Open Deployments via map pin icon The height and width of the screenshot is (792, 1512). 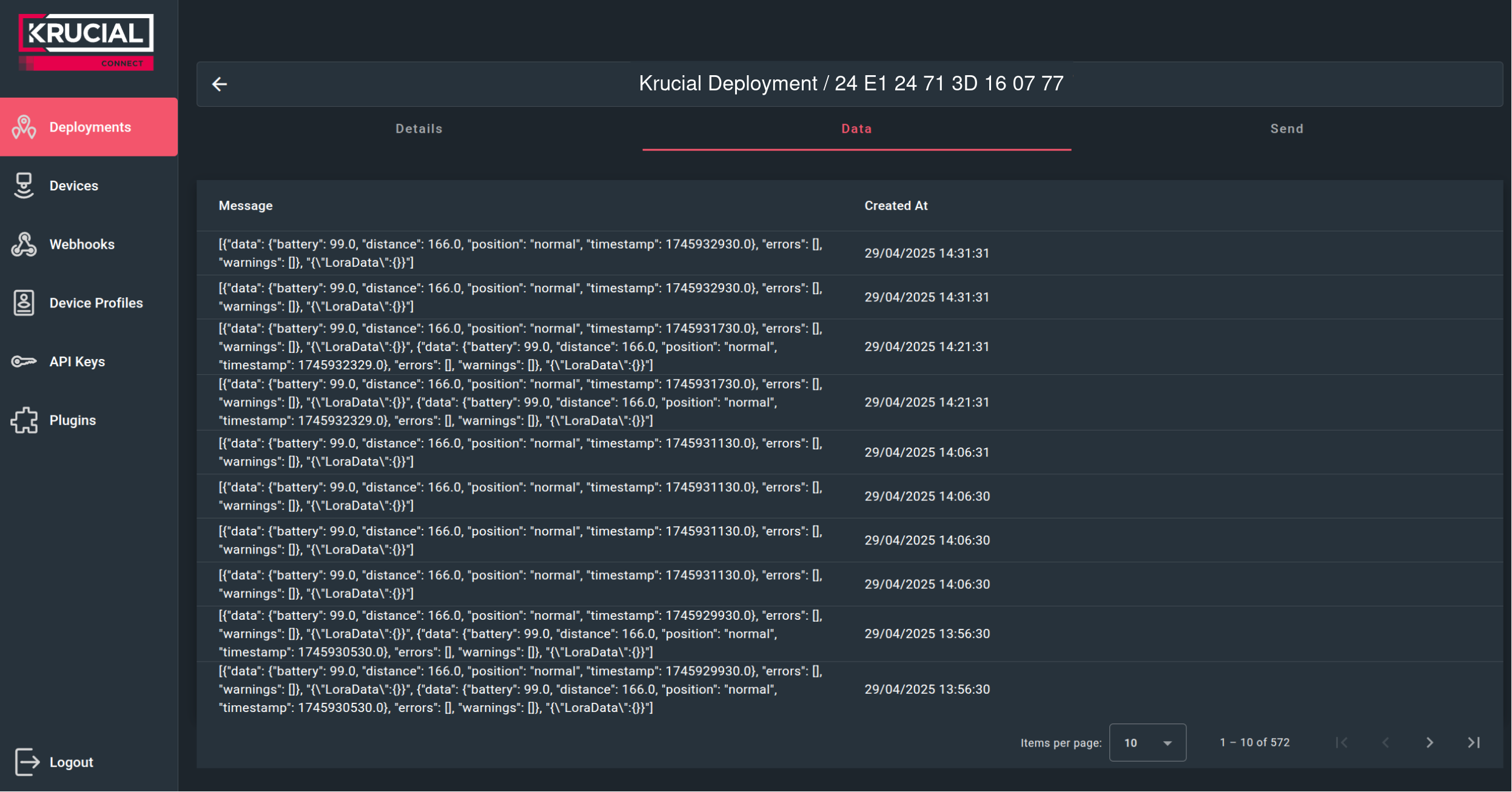(x=24, y=127)
